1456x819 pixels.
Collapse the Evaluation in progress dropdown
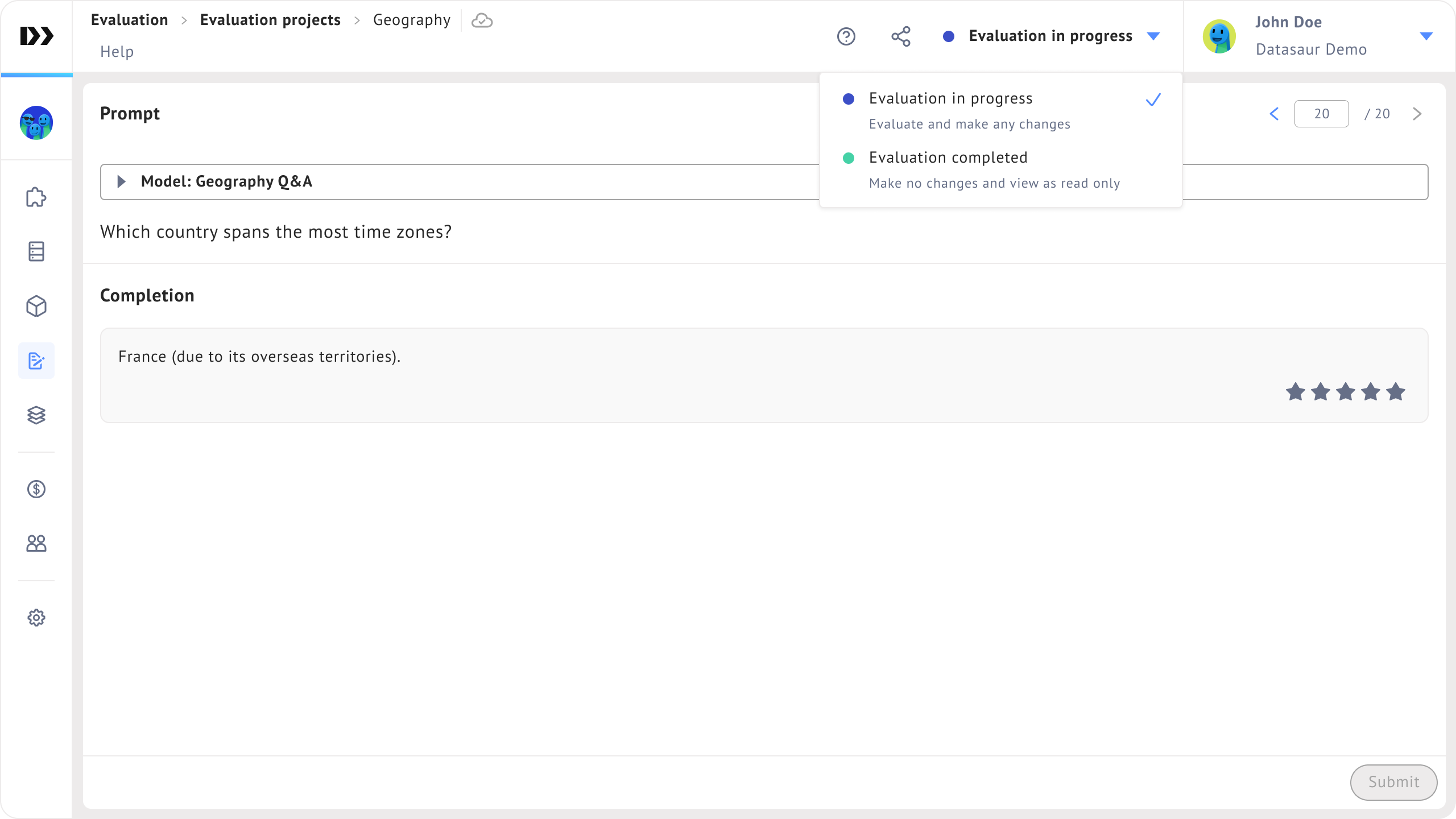1051,36
